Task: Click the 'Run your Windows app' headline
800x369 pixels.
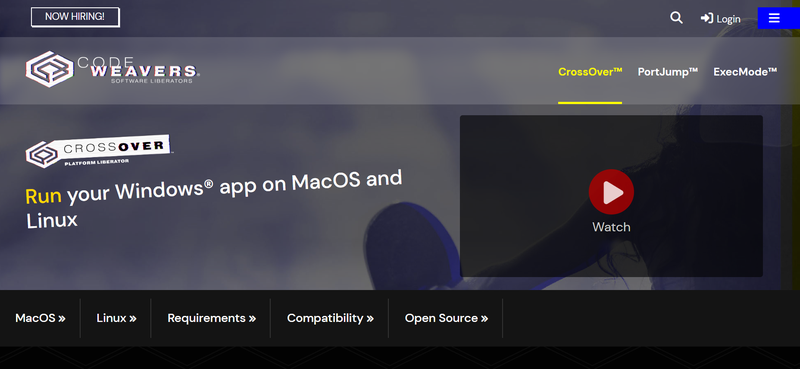Action: point(214,201)
